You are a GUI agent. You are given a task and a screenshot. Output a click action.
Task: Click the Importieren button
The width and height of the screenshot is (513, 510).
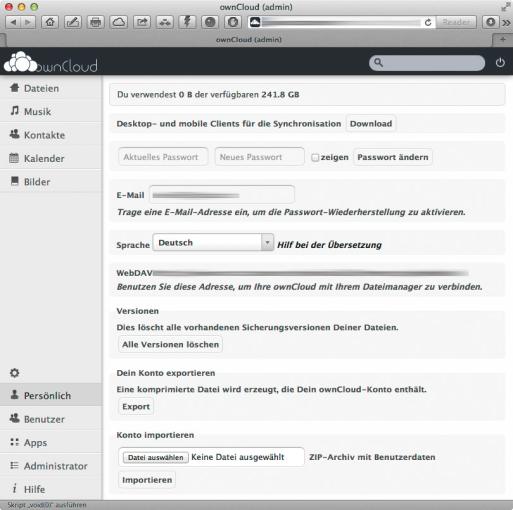[147, 480]
